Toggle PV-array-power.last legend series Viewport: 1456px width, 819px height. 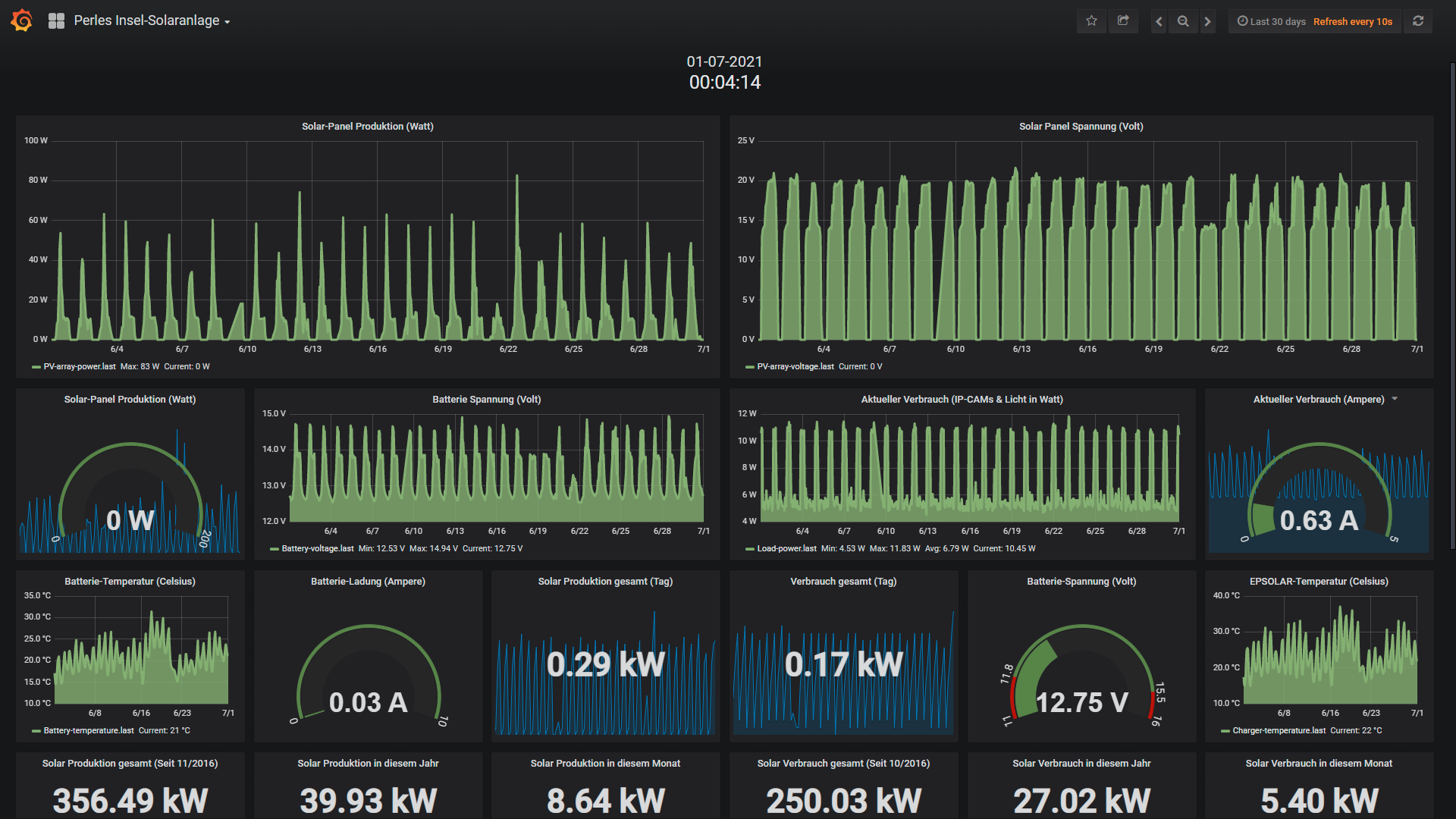click(x=79, y=366)
